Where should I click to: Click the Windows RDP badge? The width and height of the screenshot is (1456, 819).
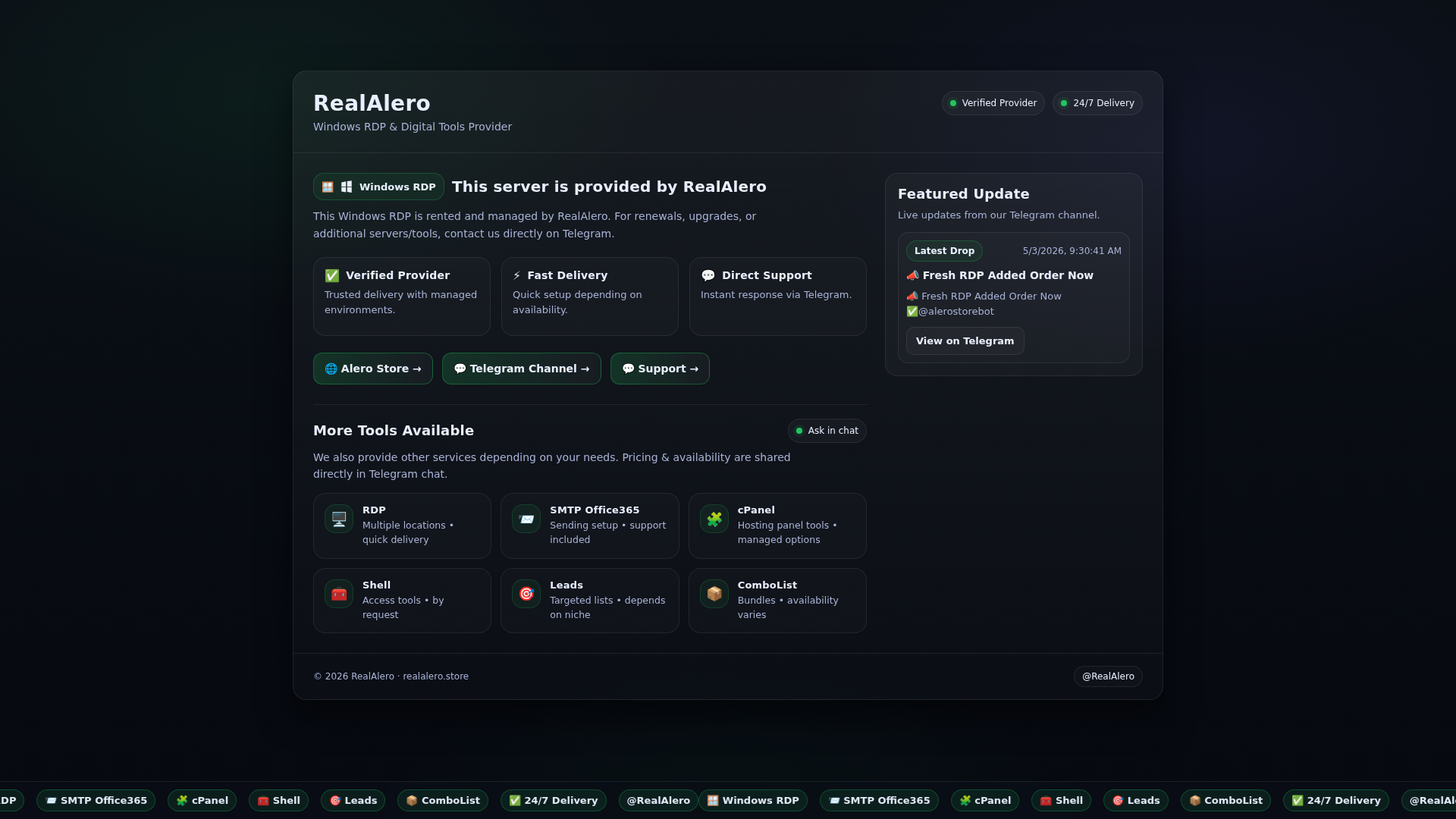(x=378, y=187)
